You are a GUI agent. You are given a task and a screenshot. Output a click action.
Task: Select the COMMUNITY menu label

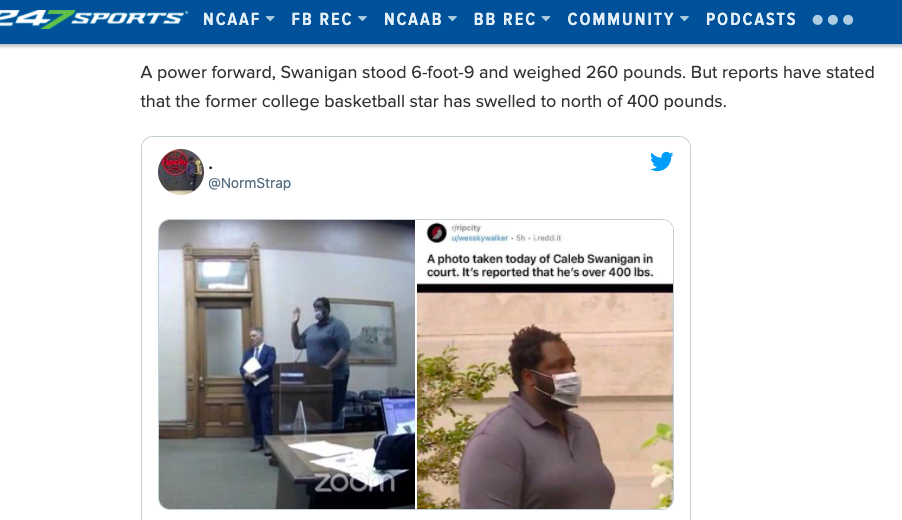621,20
